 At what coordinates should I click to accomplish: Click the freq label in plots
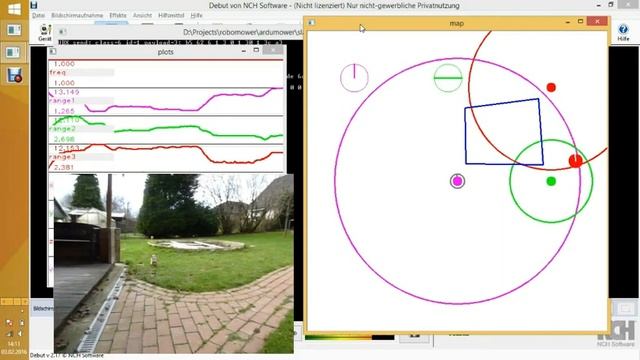[58, 72]
